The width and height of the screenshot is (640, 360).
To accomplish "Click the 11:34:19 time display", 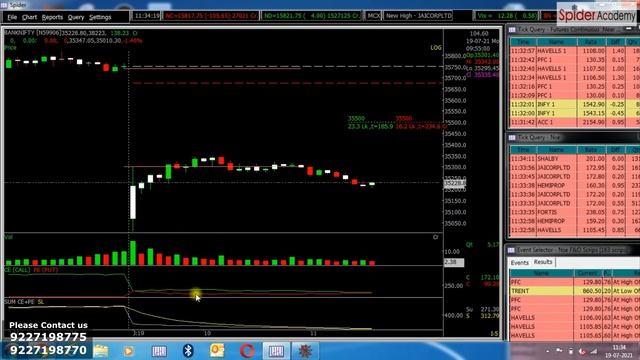I will (147, 16).
